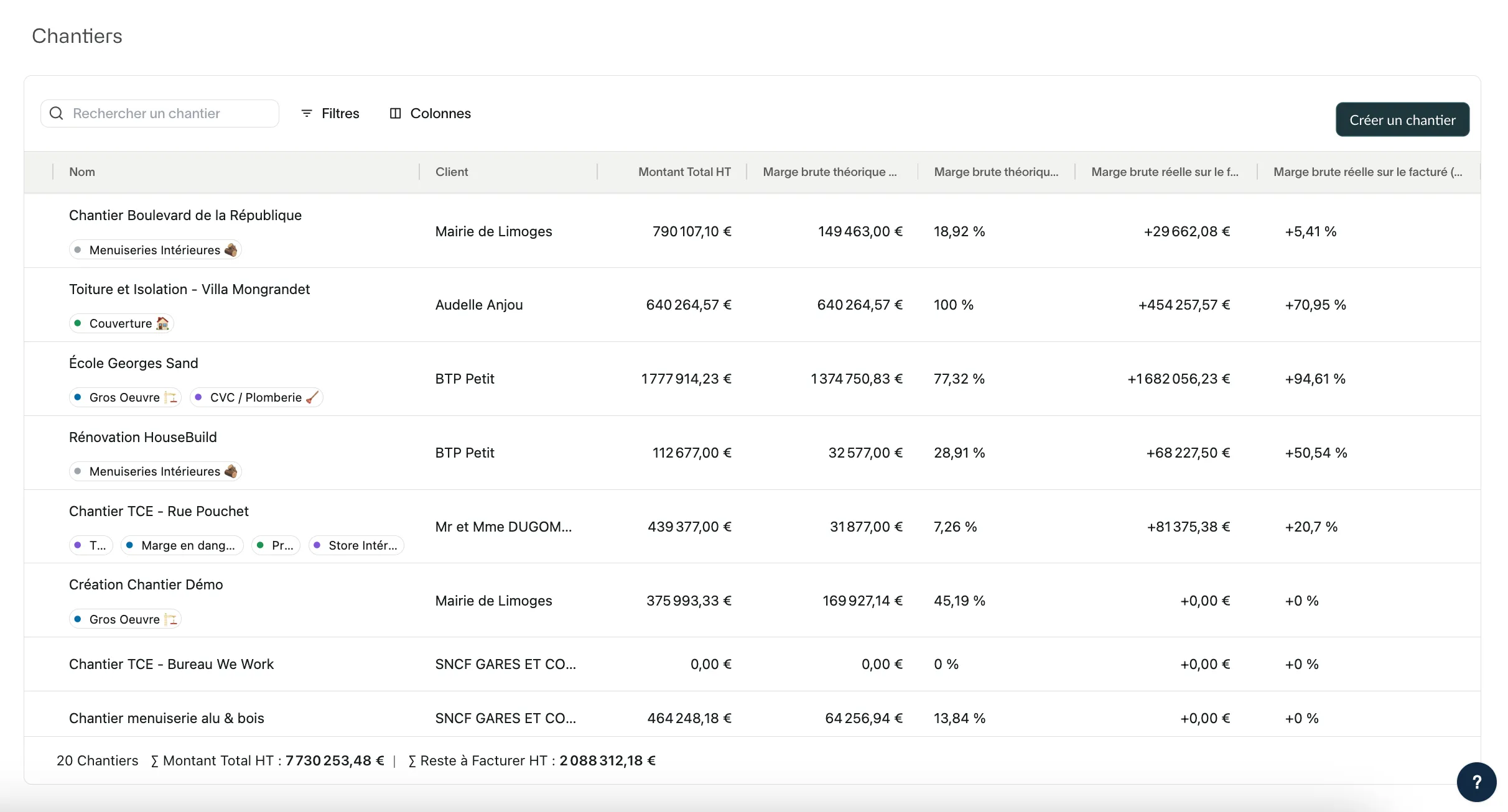Open the Colonnes menu
1508x812 pixels.
coord(440,113)
